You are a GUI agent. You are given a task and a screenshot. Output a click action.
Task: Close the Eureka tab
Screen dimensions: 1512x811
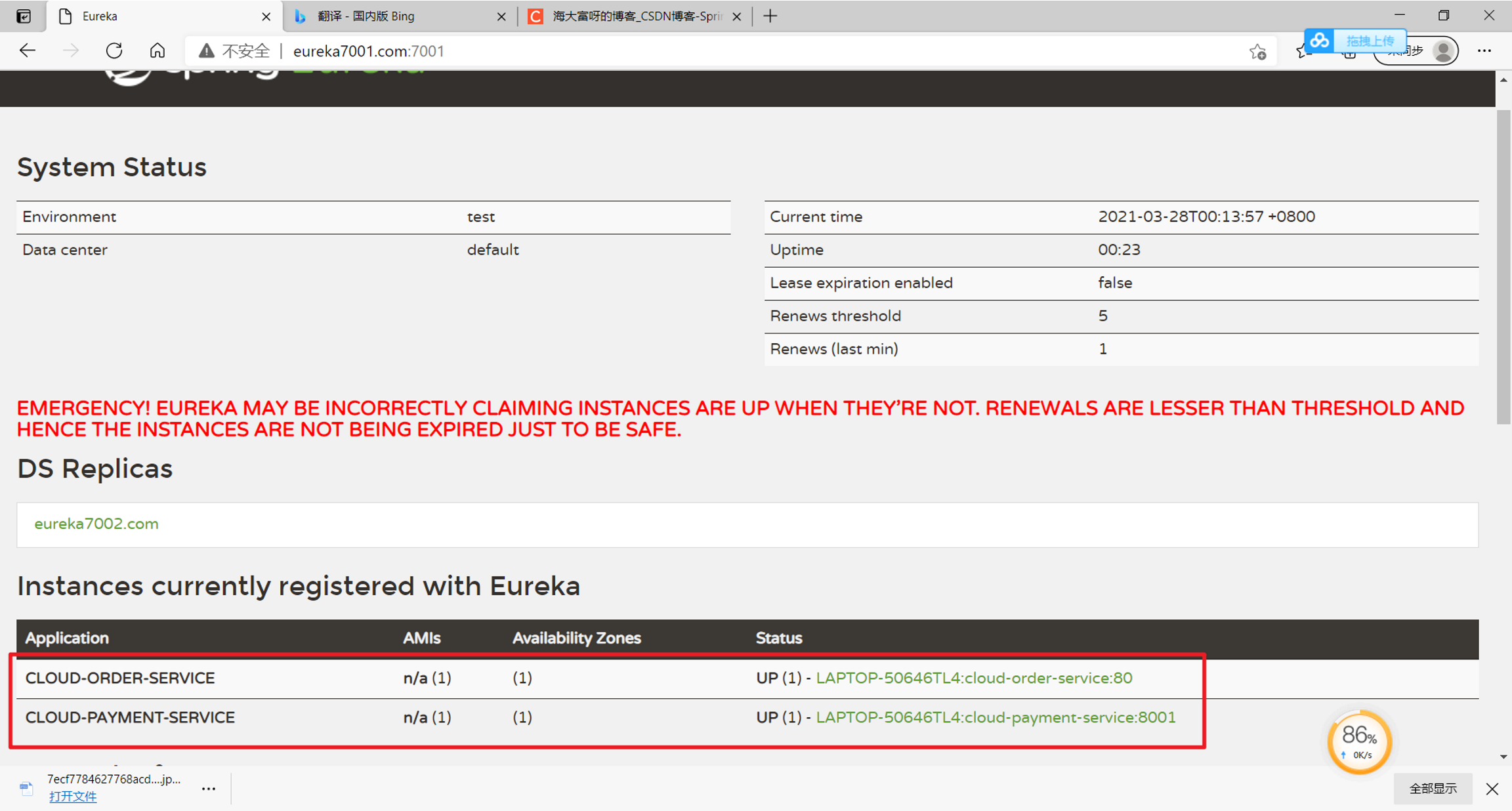pos(266,16)
